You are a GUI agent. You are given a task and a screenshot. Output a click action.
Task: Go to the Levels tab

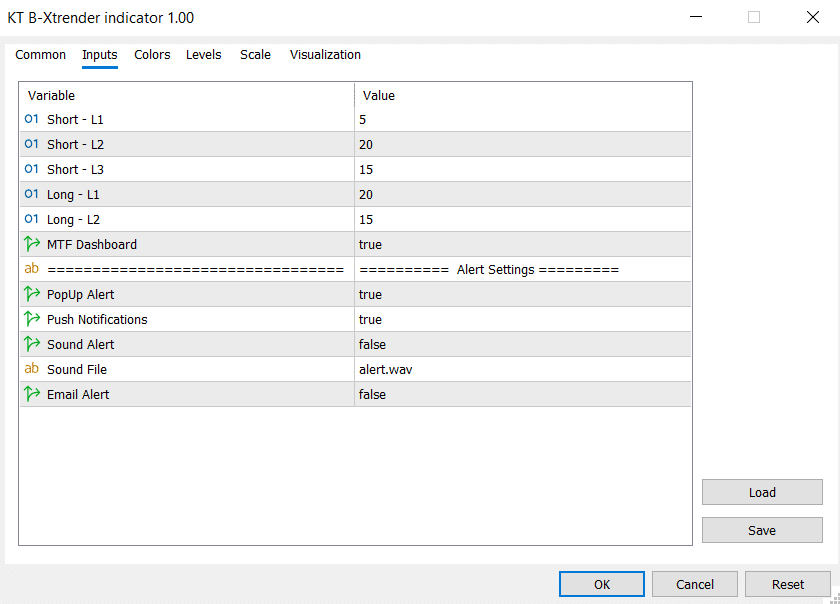pos(204,55)
